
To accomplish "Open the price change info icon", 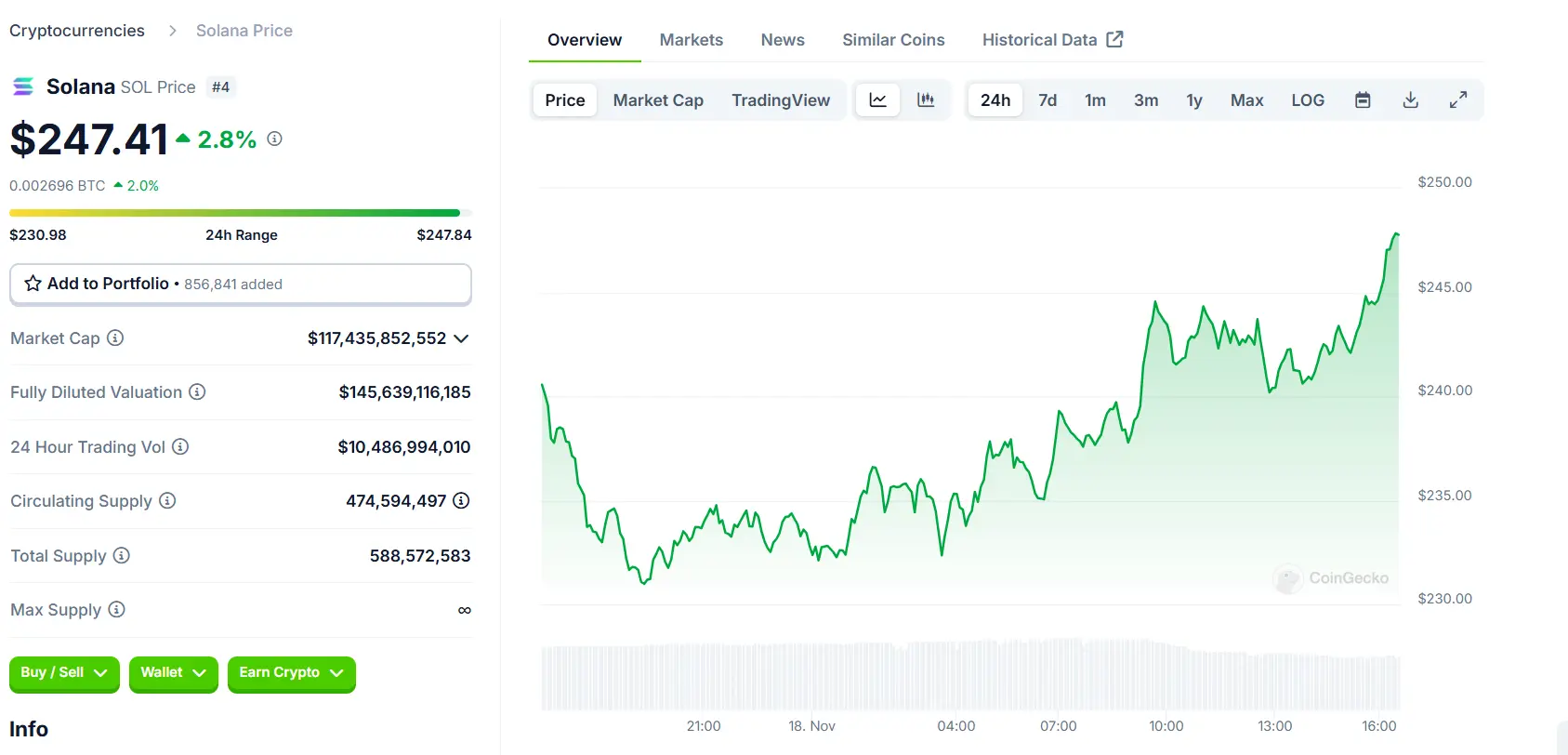I will tap(274, 139).
